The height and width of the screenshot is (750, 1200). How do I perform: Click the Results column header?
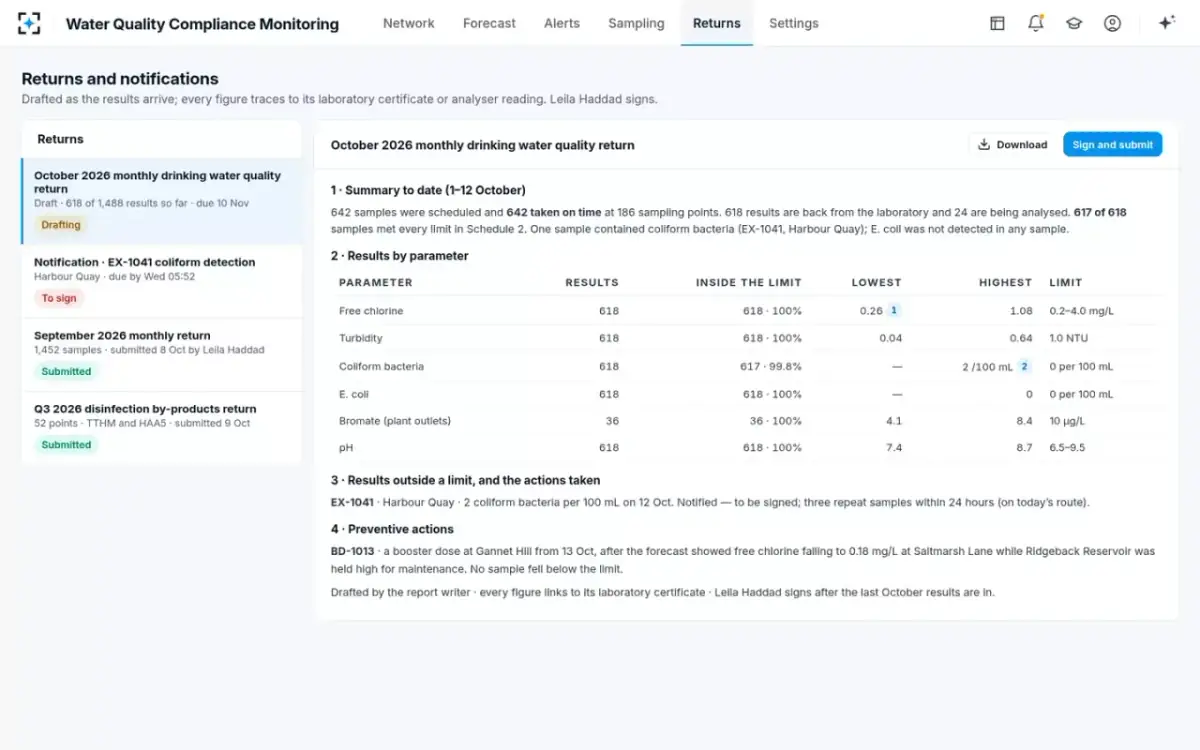click(592, 283)
